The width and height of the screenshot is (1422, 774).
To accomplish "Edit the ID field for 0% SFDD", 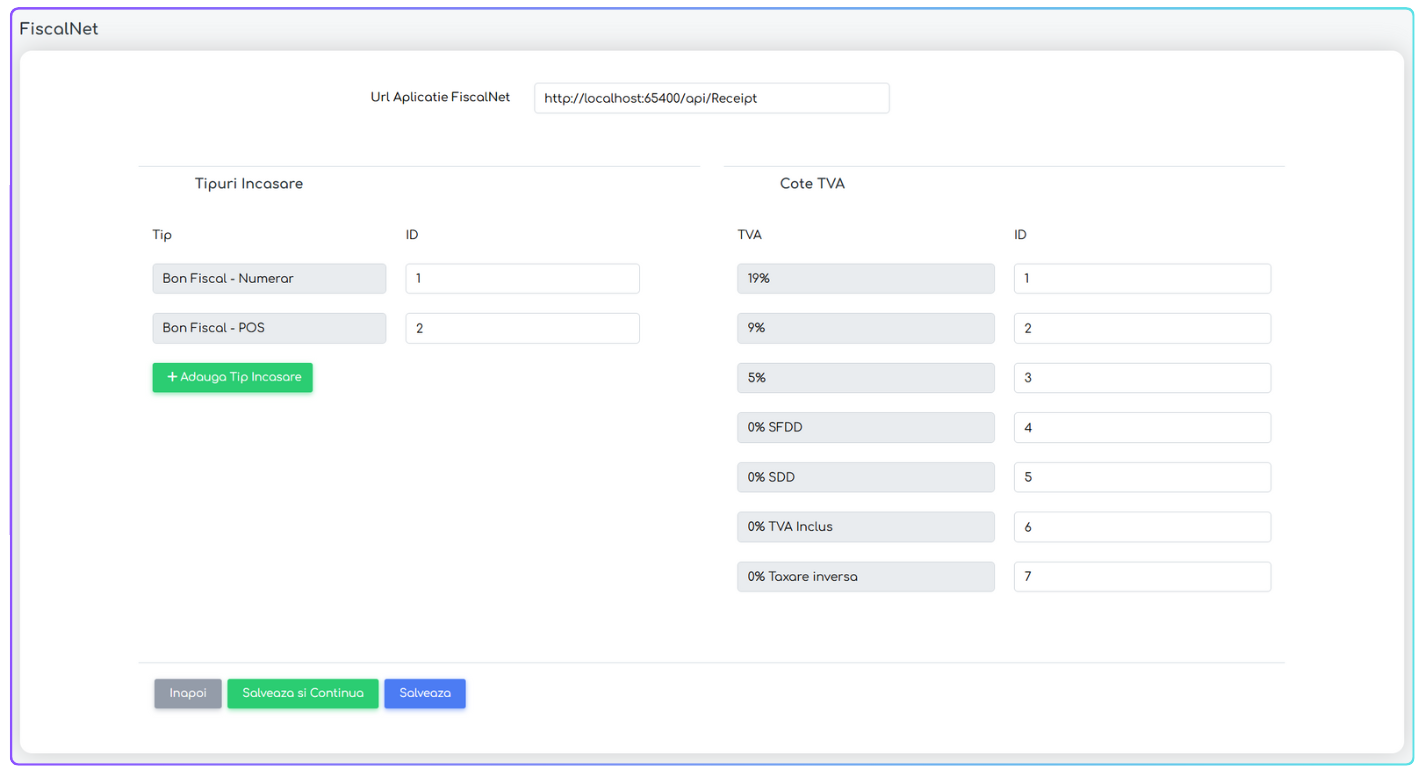I will [x=1142, y=427].
